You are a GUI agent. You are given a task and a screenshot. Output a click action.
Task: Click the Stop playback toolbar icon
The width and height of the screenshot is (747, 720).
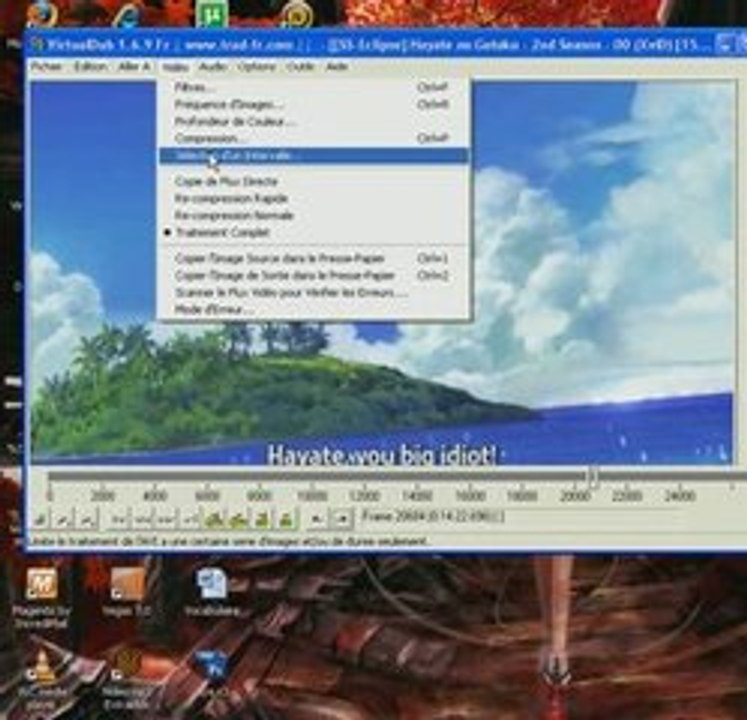tap(40, 519)
